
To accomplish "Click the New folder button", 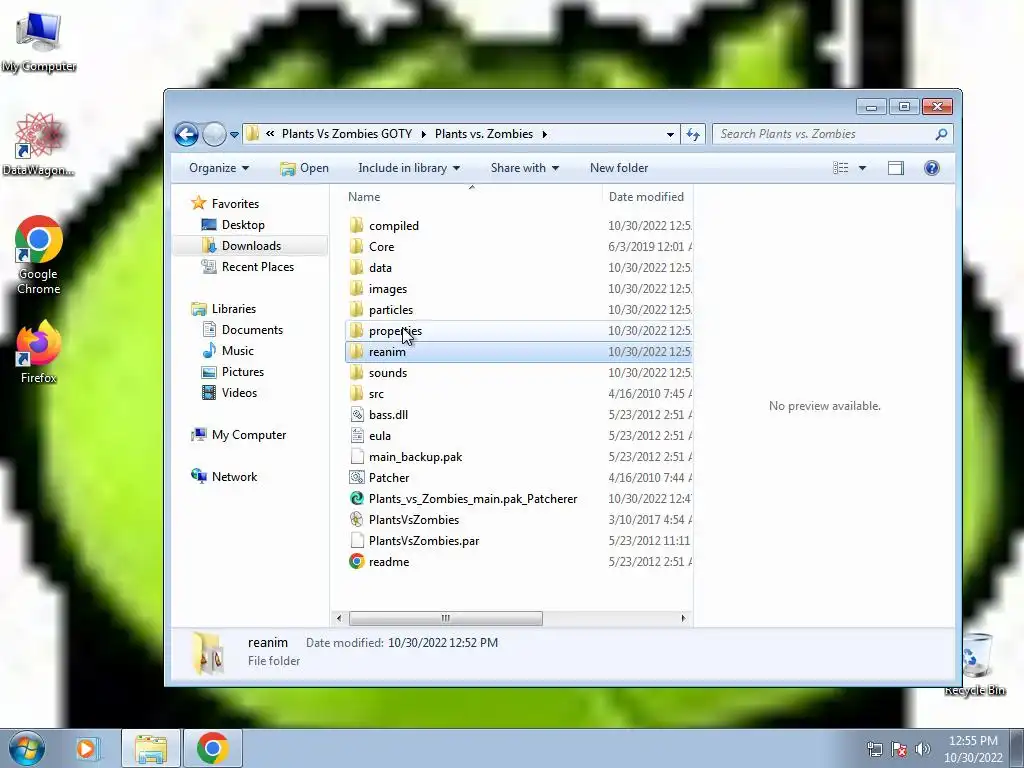I will point(618,168).
